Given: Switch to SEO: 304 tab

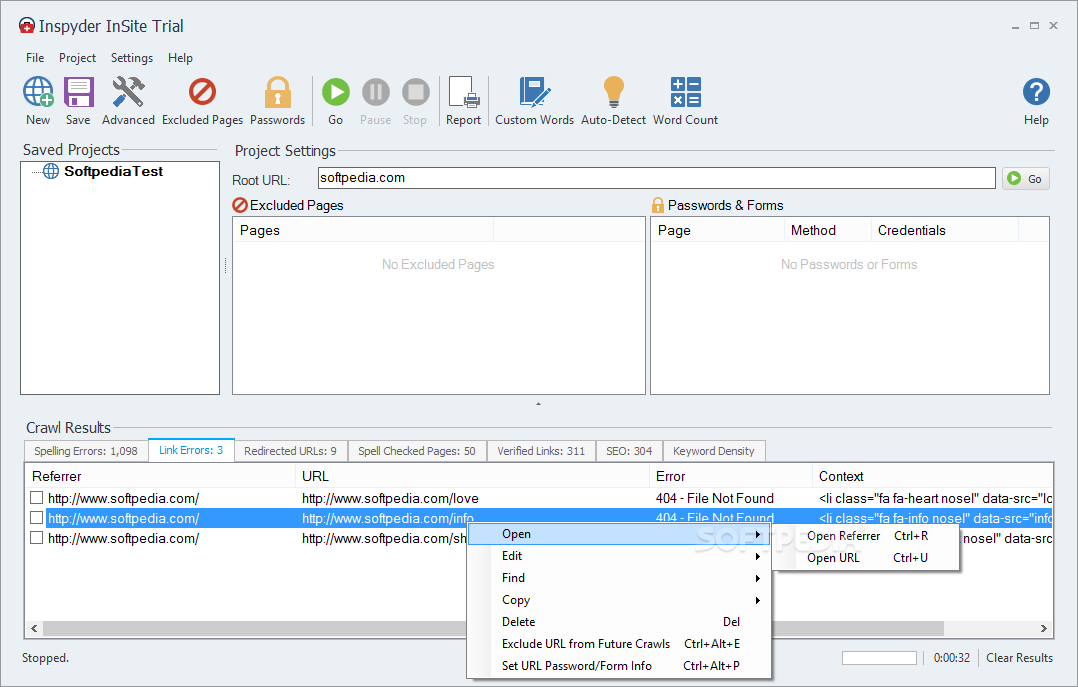Looking at the screenshot, I should [x=629, y=451].
